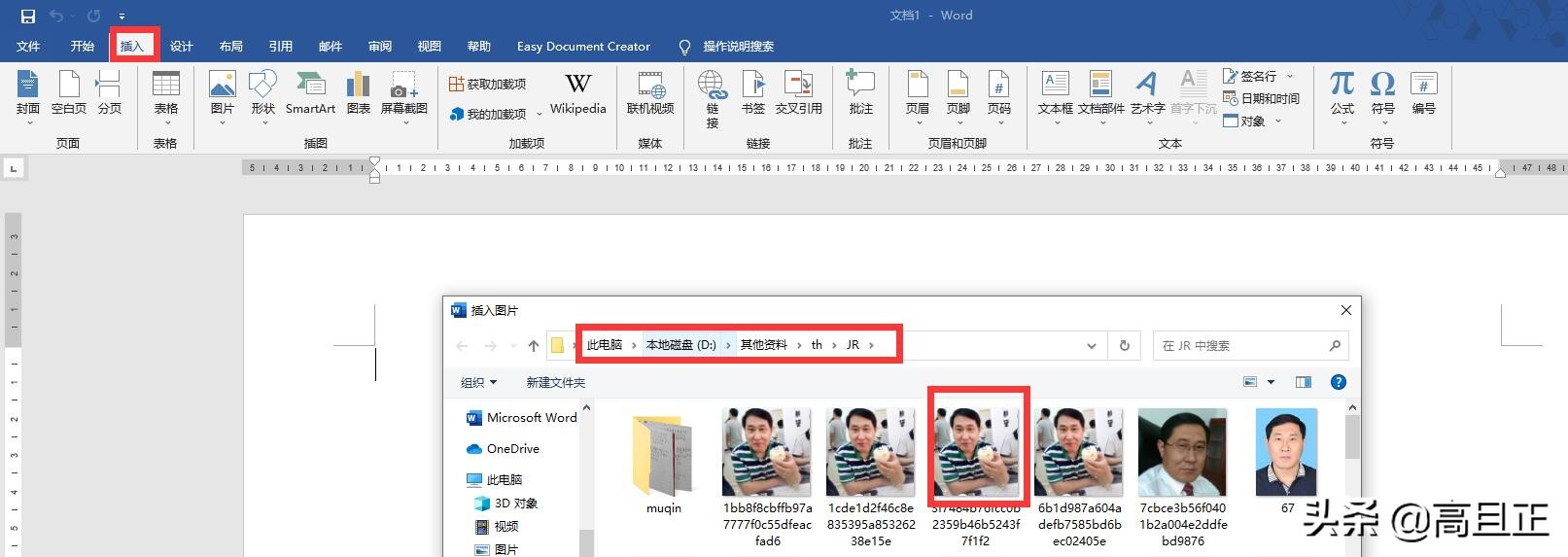1568x557 pixels.
Task: Select 3D 对象 in the navigation pane
Action: [x=505, y=504]
